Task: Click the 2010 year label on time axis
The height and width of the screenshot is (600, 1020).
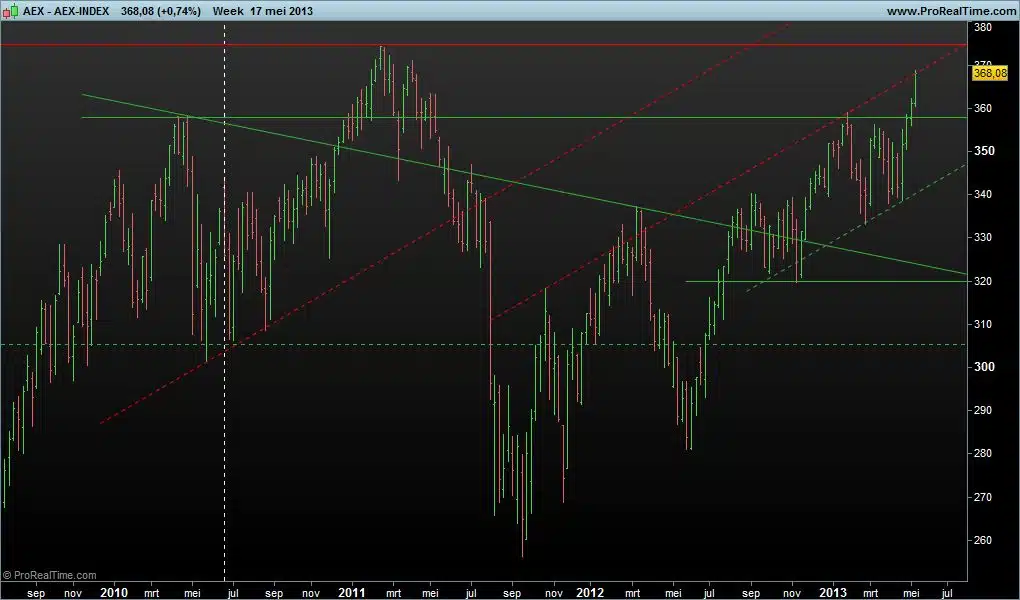Action: [114, 592]
